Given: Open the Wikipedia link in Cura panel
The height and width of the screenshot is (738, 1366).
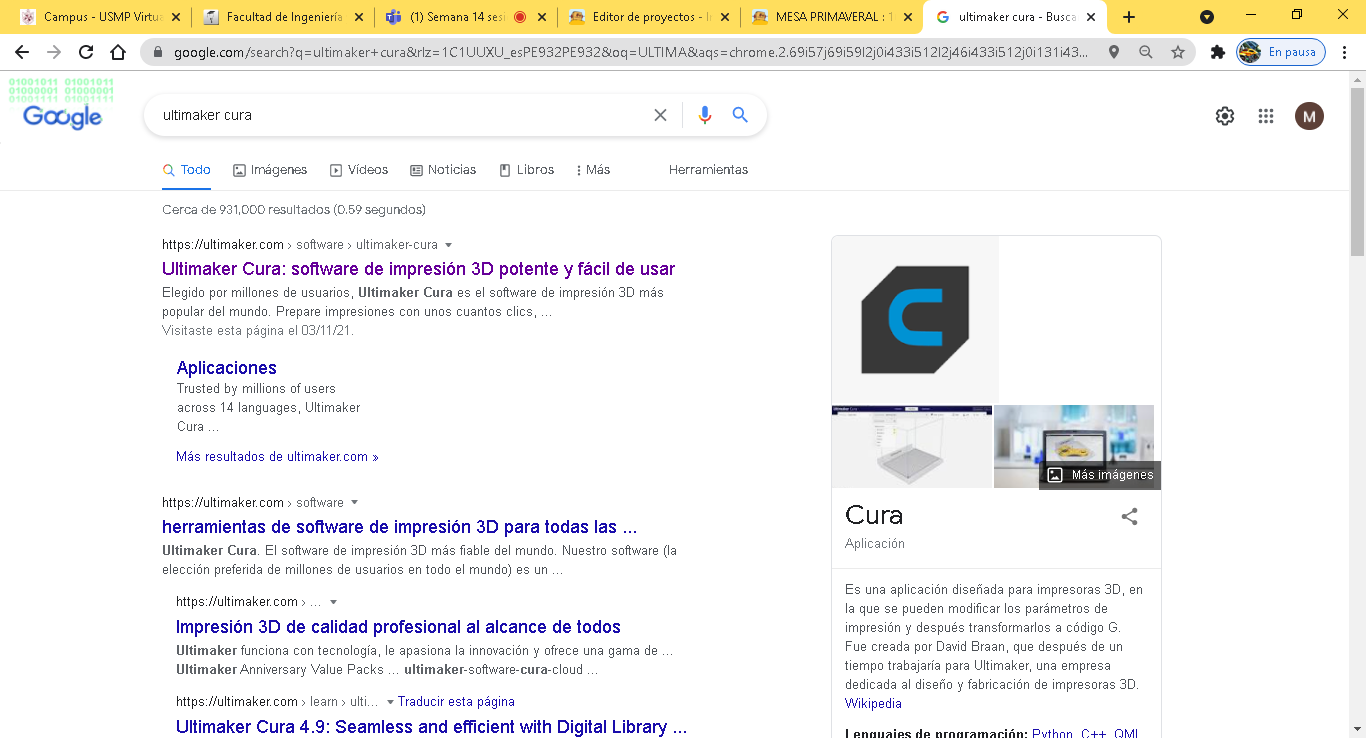Looking at the screenshot, I should (873, 704).
